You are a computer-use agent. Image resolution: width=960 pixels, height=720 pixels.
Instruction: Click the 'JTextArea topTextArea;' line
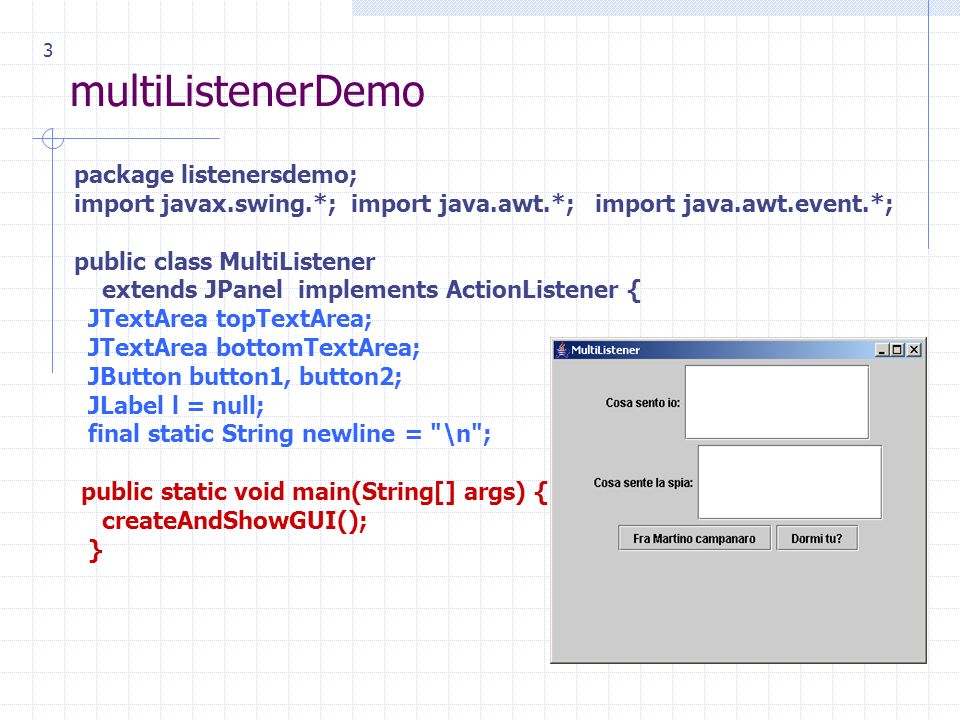click(x=230, y=319)
